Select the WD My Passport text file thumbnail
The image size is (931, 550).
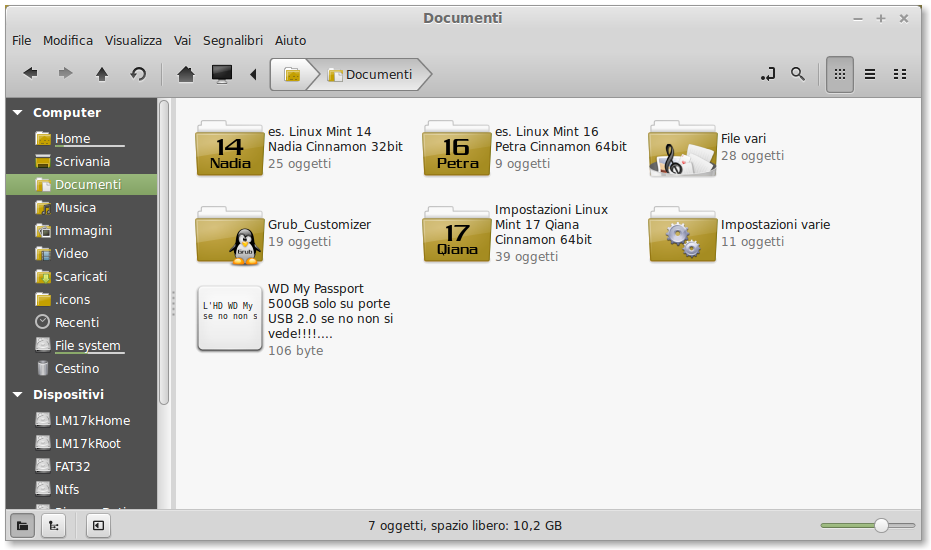tap(230, 318)
